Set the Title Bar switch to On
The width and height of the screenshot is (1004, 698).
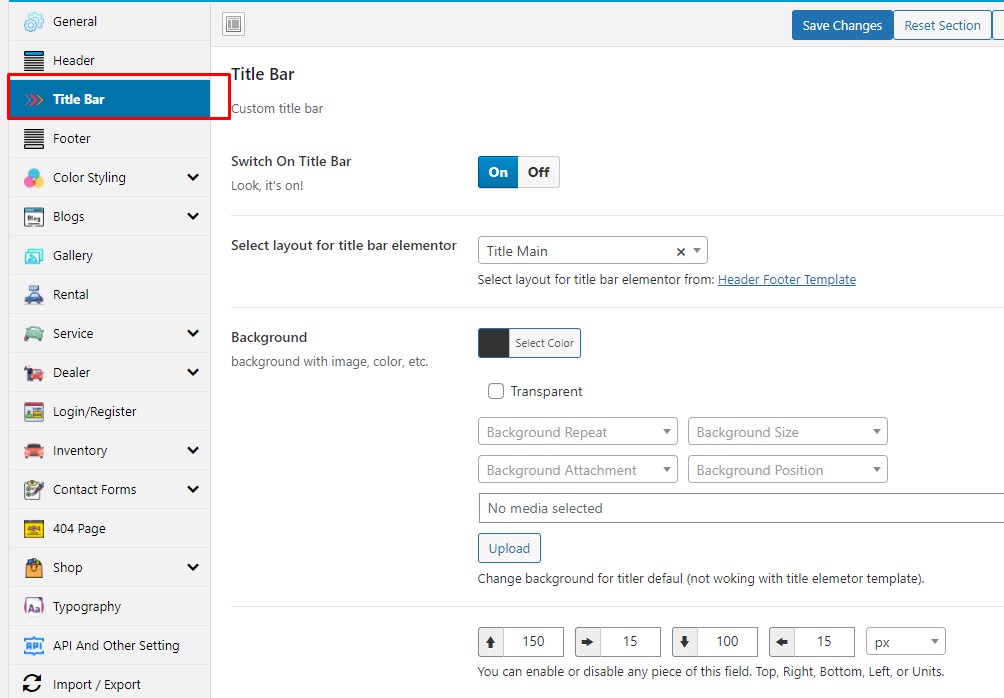click(498, 172)
